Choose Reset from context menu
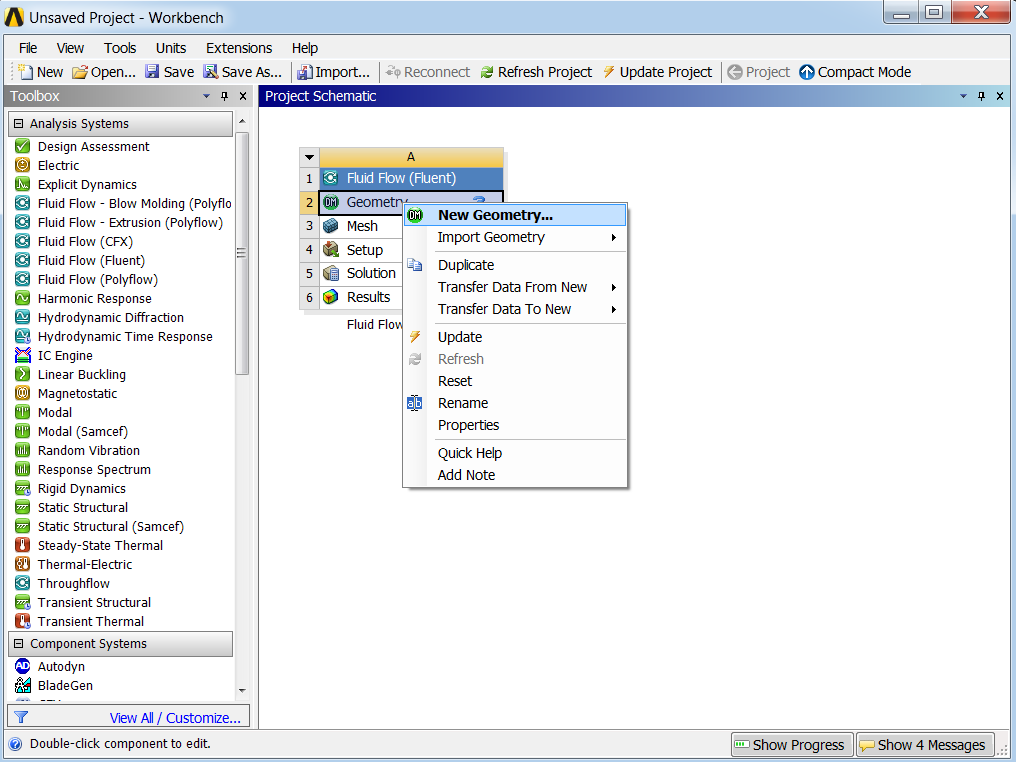Viewport: 1016px width, 762px height. (515, 381)
